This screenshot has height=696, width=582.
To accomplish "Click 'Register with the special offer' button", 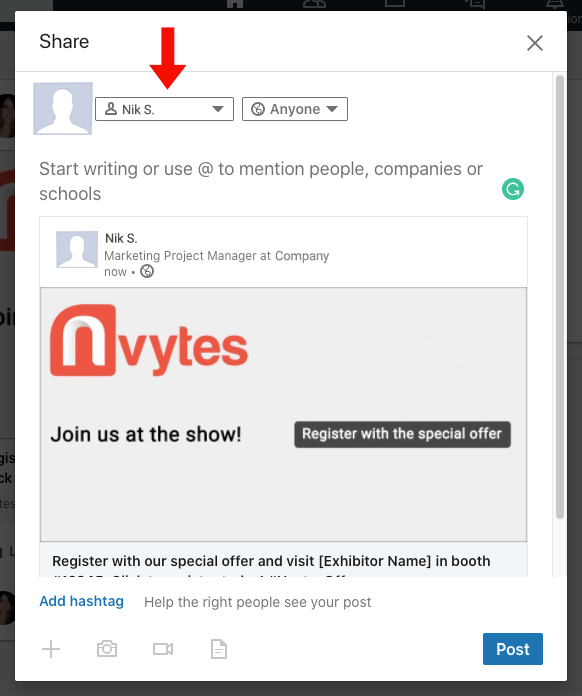I will [x=402, y=434].
